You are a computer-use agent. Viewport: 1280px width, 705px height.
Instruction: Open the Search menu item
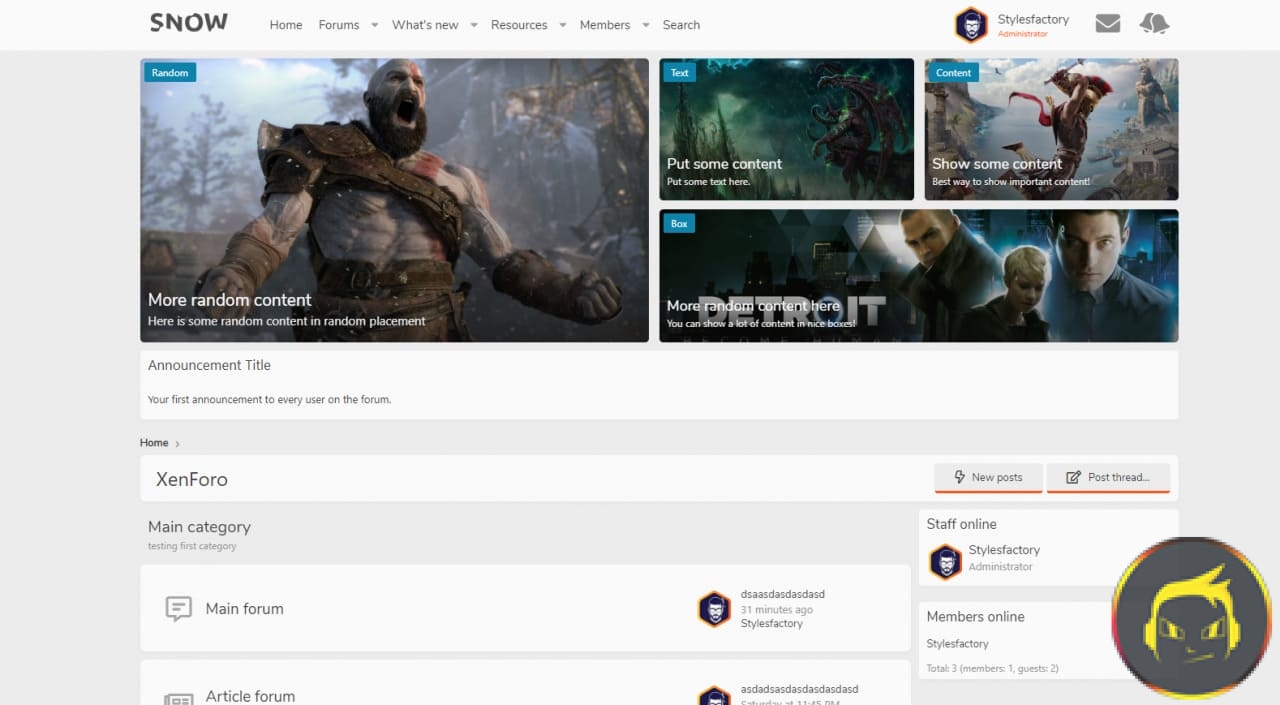(x=681, y=25)
